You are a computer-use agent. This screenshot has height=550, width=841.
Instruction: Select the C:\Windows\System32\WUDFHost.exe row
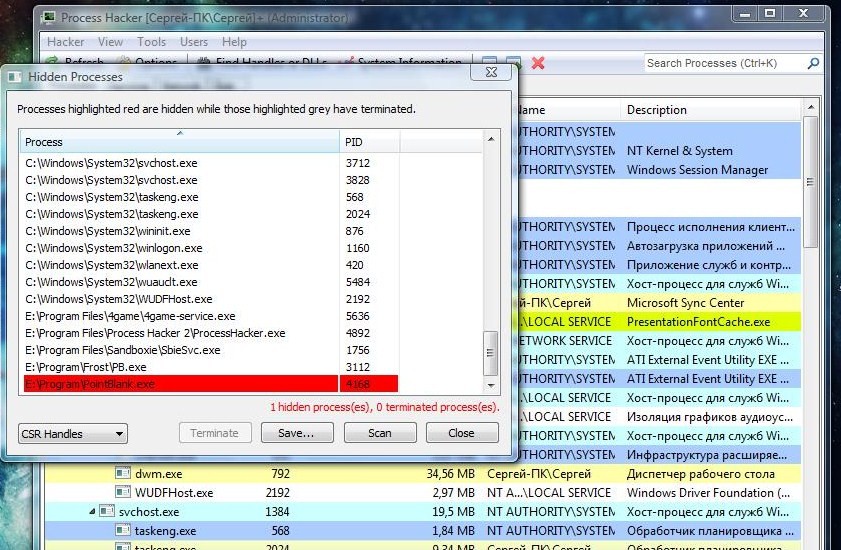[x=211, y=299]
